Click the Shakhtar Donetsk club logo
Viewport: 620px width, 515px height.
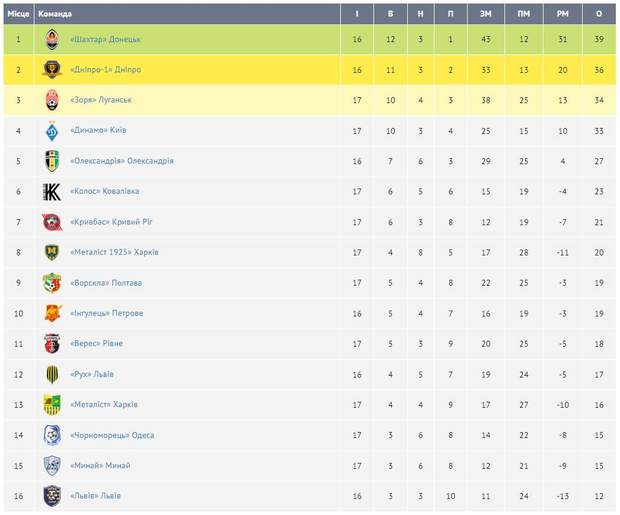[52, 39]
